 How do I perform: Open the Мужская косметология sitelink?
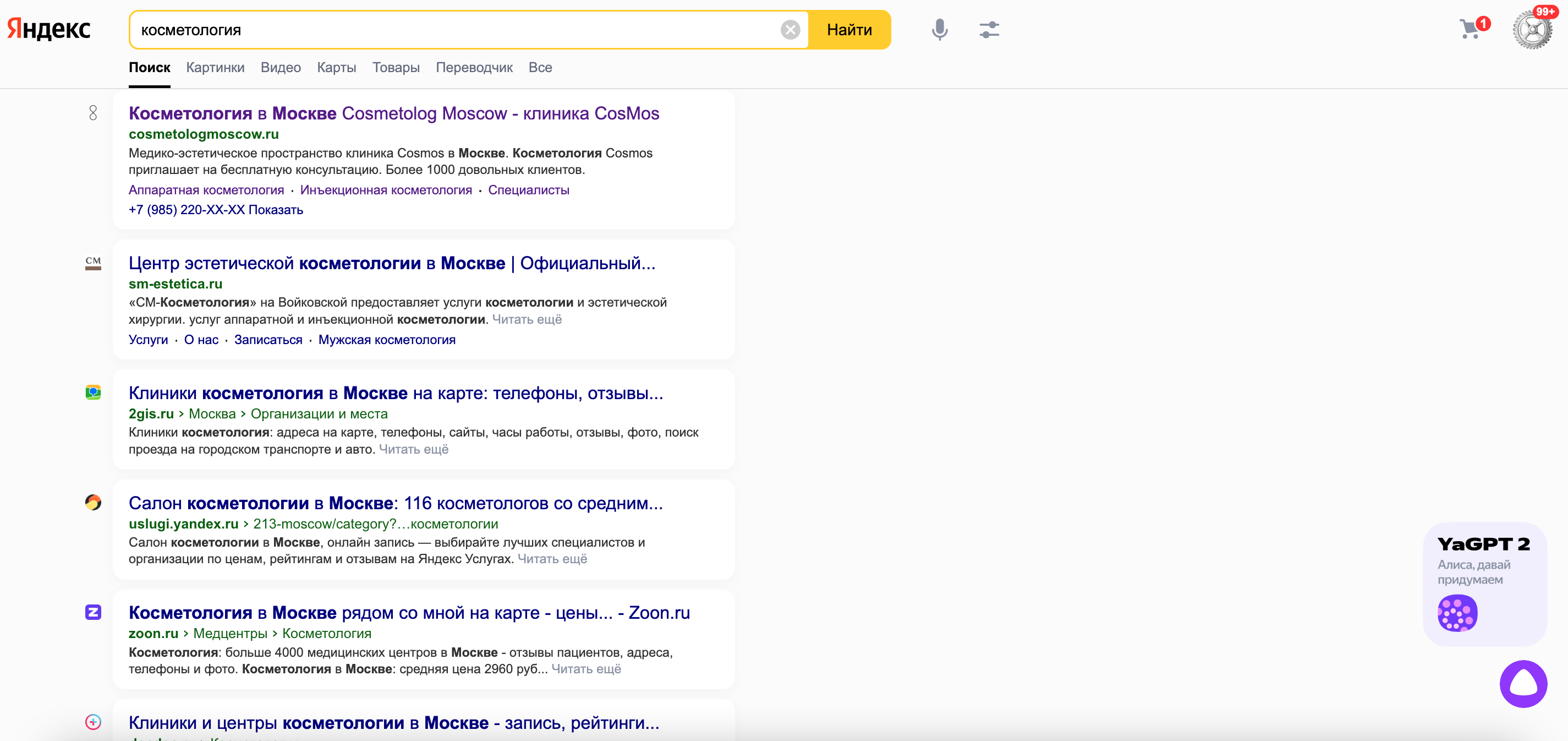387,340
